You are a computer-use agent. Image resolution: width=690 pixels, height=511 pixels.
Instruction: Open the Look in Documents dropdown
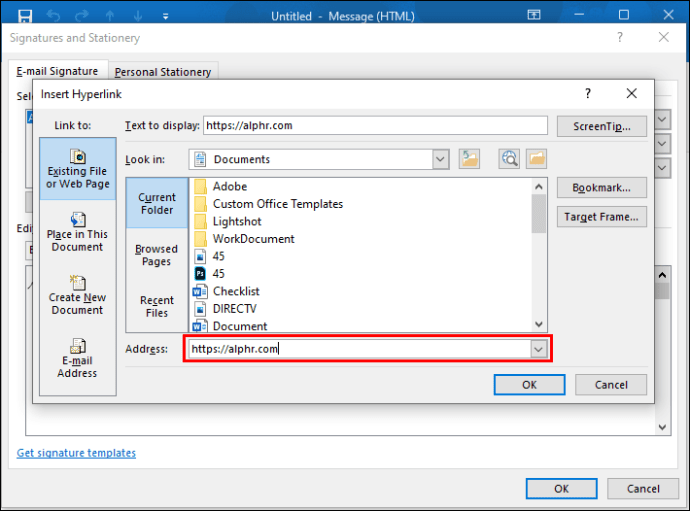point(440,159)
